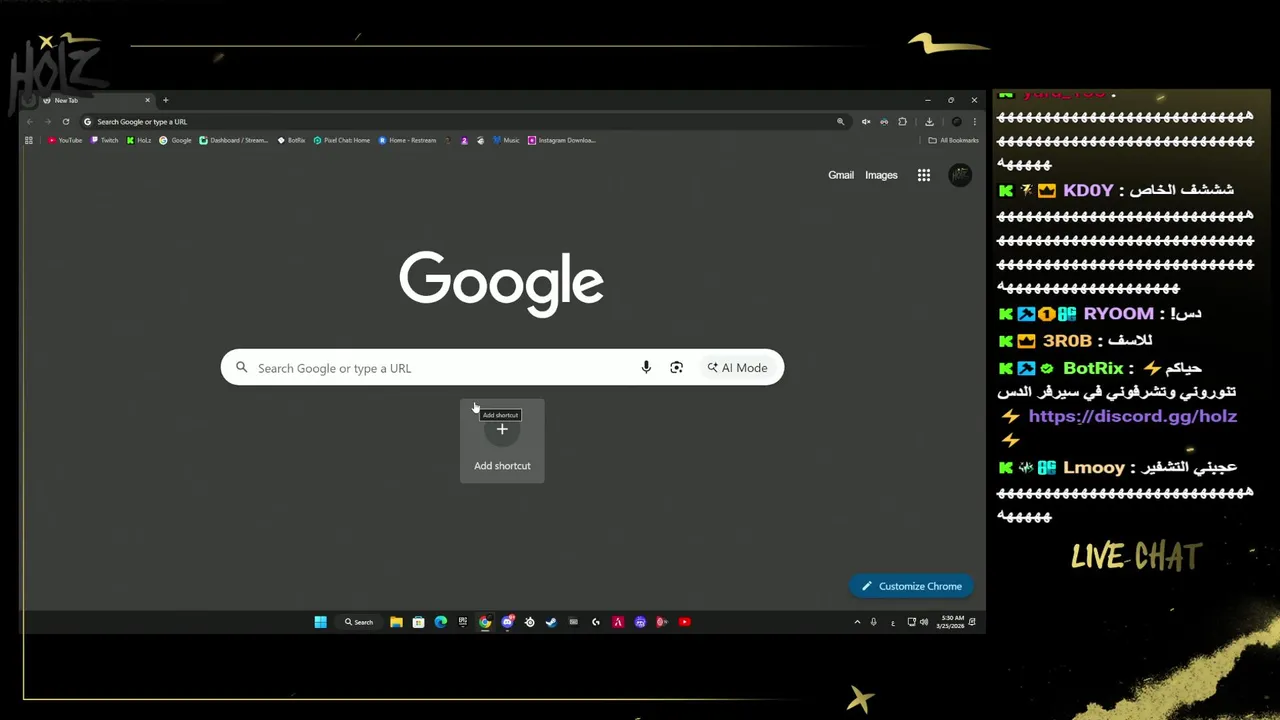This screenshot has height=720, width=1280.
Task: Open HoLz bookmark
Action: tap(139, 140)
